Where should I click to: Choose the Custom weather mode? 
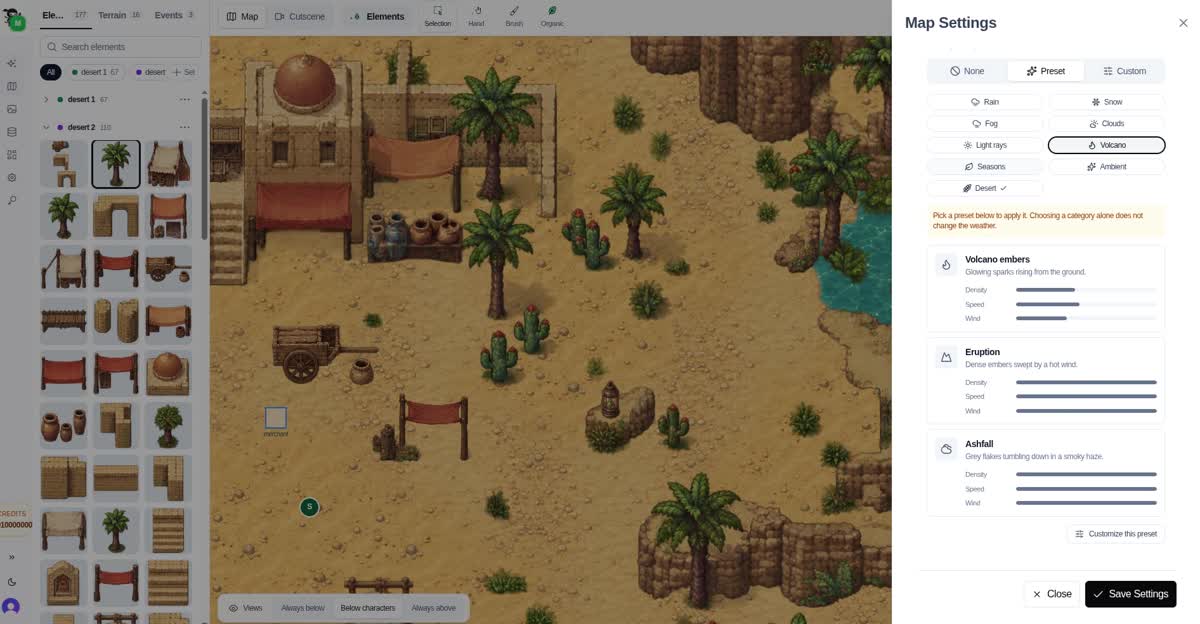[1124, 71]
